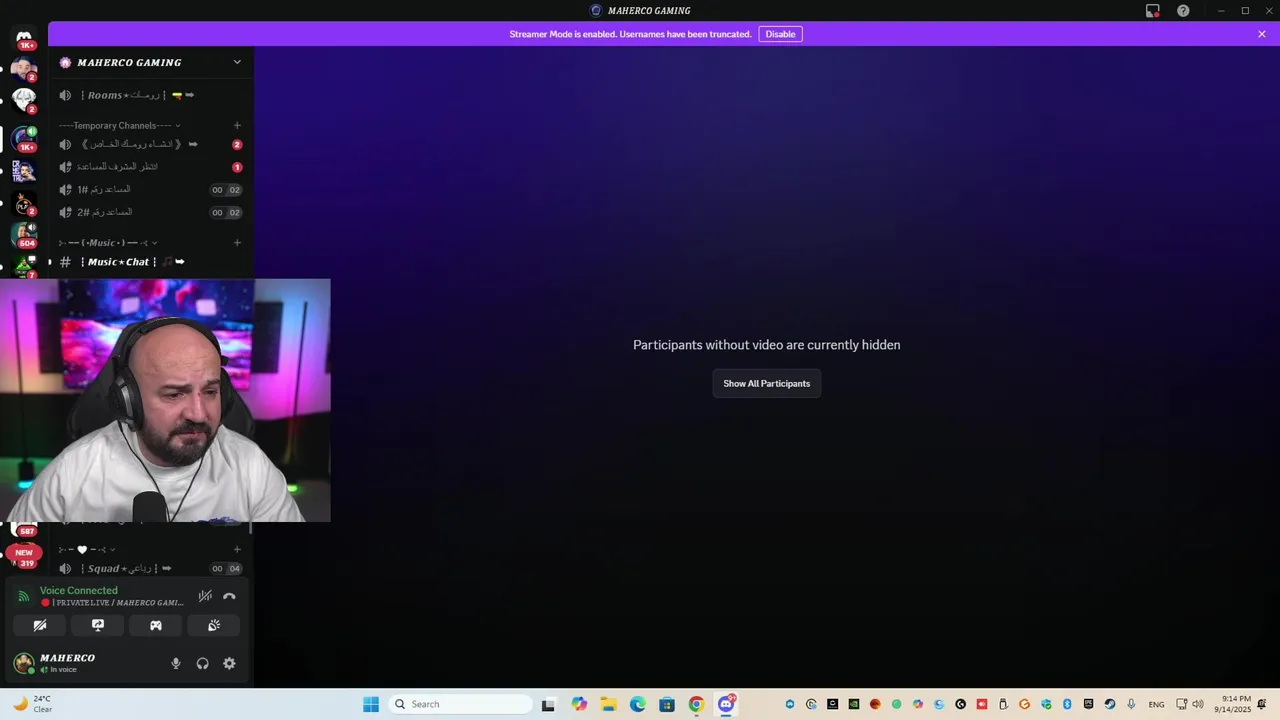Open server with 504 badge
The height and width of the screenshot is (720, 1280).
pyautogui.click(x=24, y=235)
